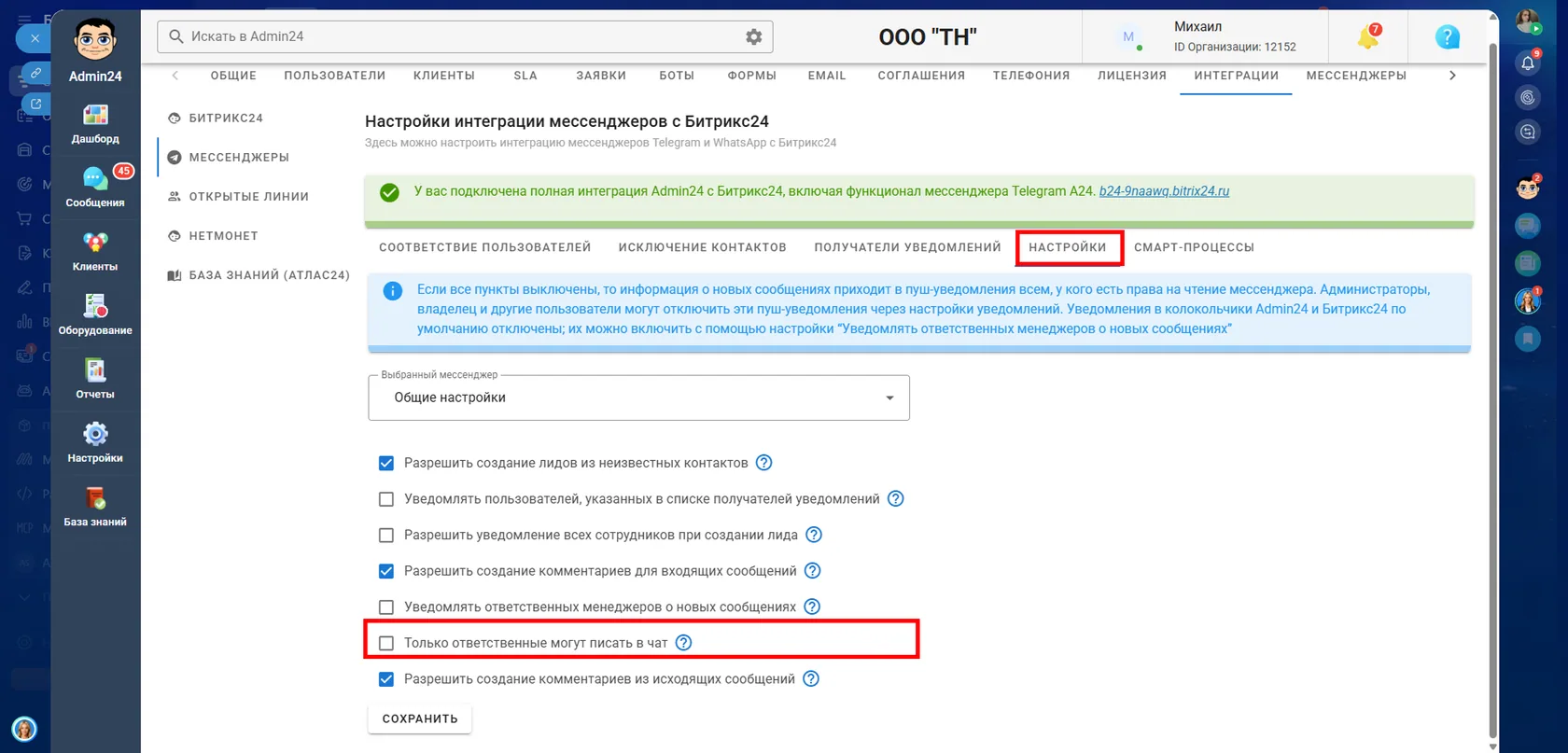Open the Оборудование section

click(95, 314)
